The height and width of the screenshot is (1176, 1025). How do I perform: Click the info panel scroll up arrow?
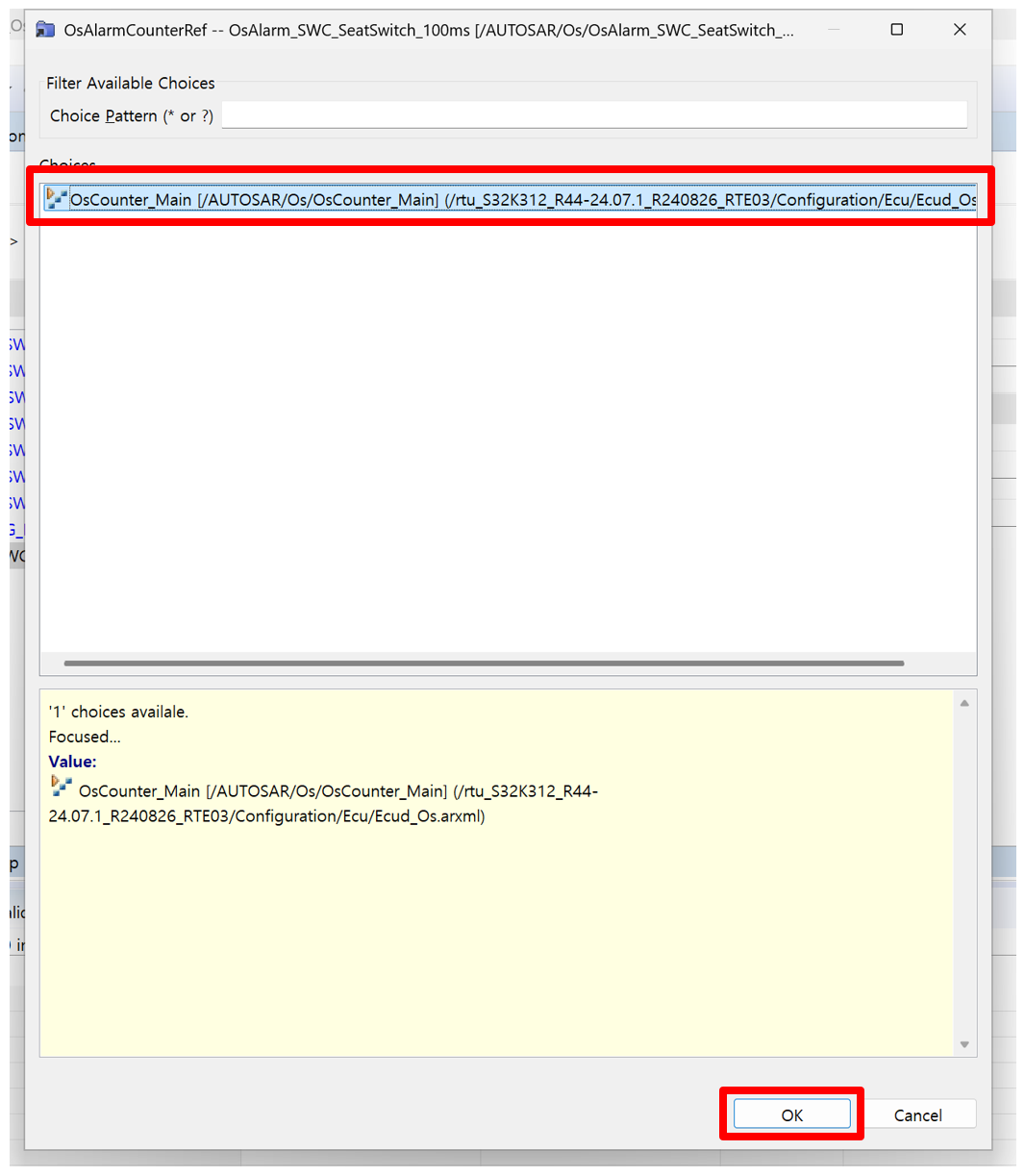click(963, 703)
